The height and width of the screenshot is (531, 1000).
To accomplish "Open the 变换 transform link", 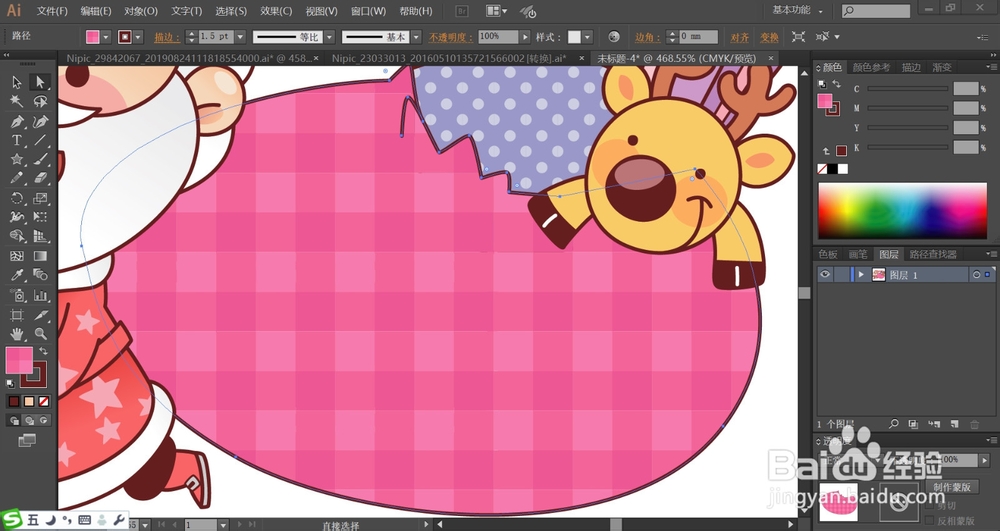I will pos(769,37).
